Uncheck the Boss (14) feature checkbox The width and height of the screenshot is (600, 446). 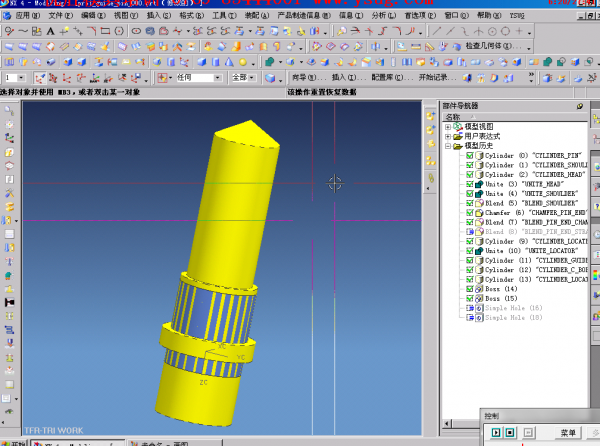pos(470,289)
